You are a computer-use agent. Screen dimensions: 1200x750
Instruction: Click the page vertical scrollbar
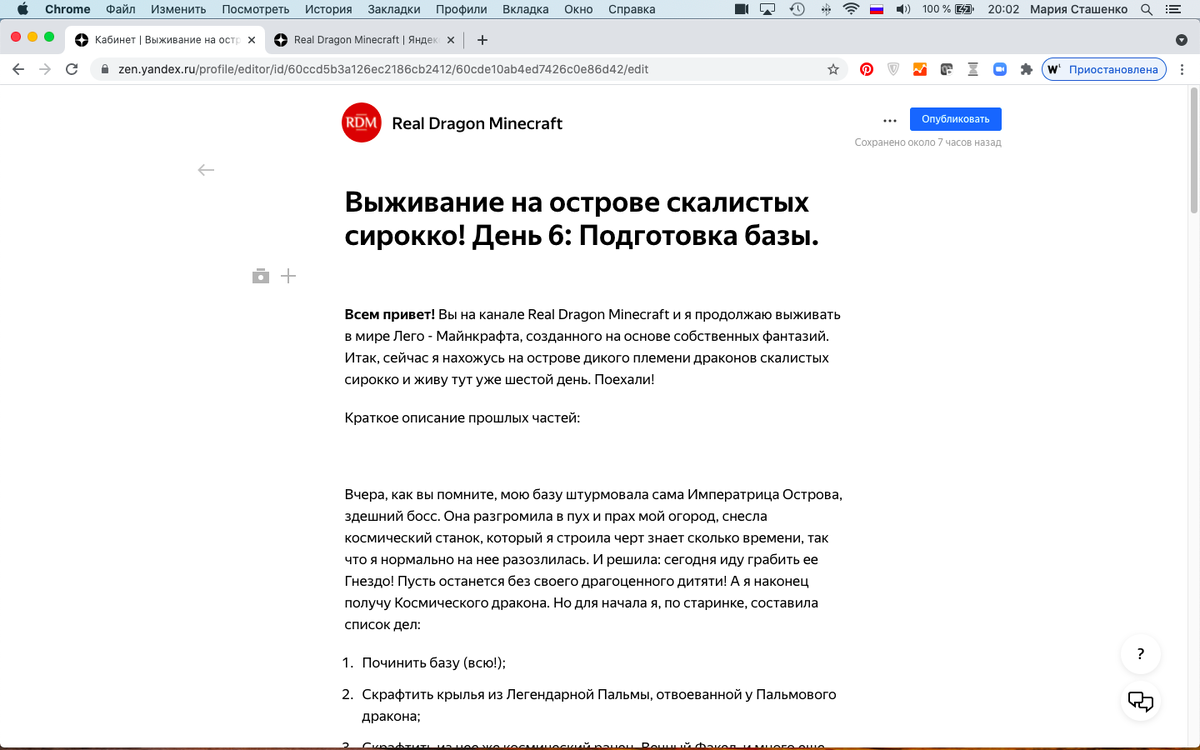(1194, 150)
